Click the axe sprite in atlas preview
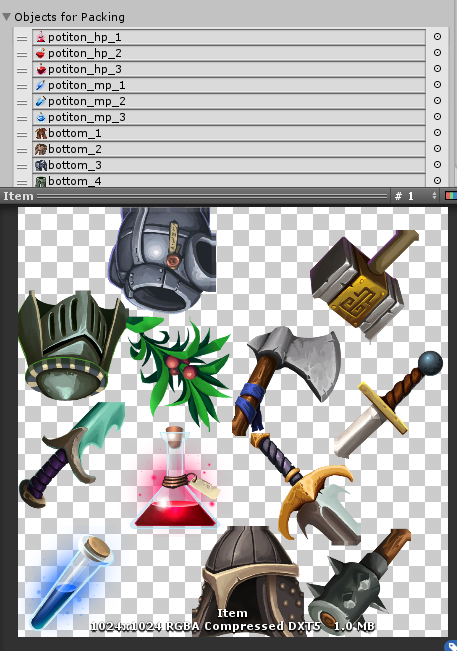 pos(286,380)
